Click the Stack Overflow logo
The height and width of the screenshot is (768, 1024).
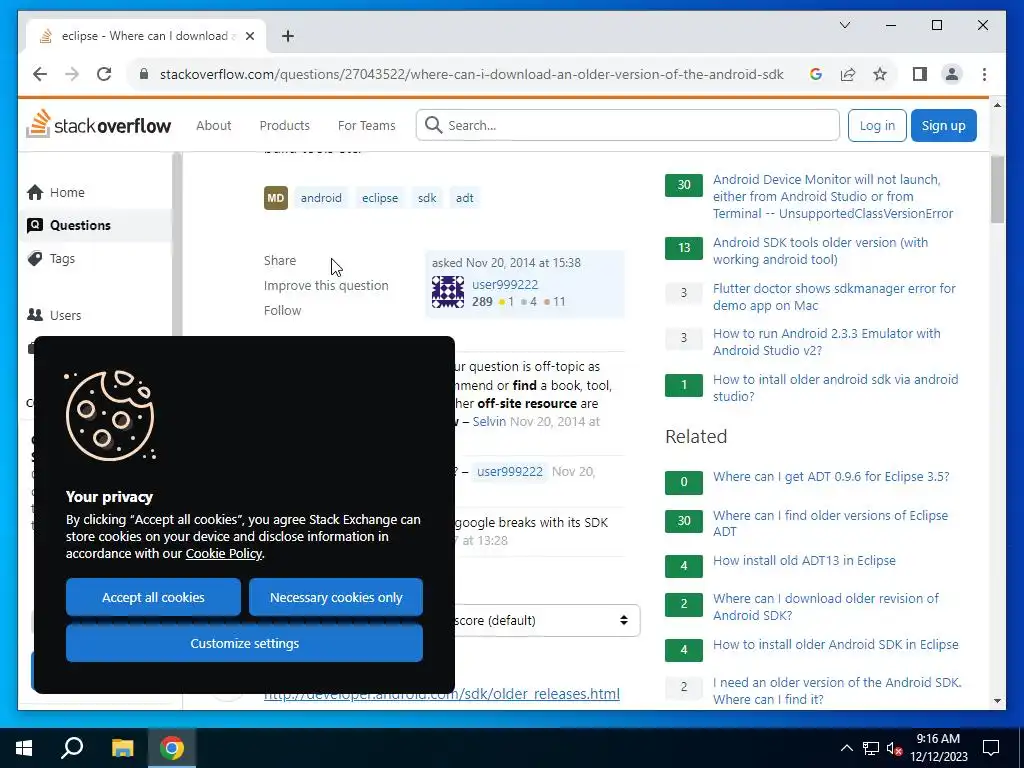pos(99,125)
